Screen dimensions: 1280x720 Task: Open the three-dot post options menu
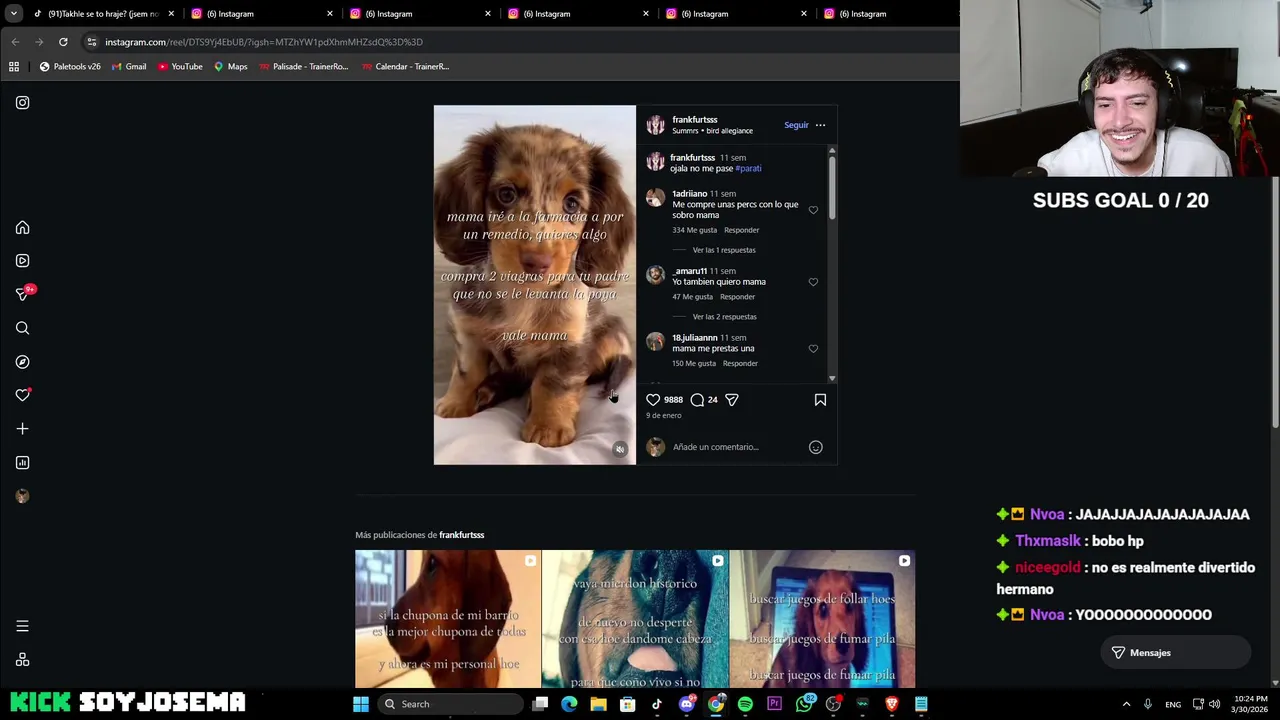(x=820, y=125)
